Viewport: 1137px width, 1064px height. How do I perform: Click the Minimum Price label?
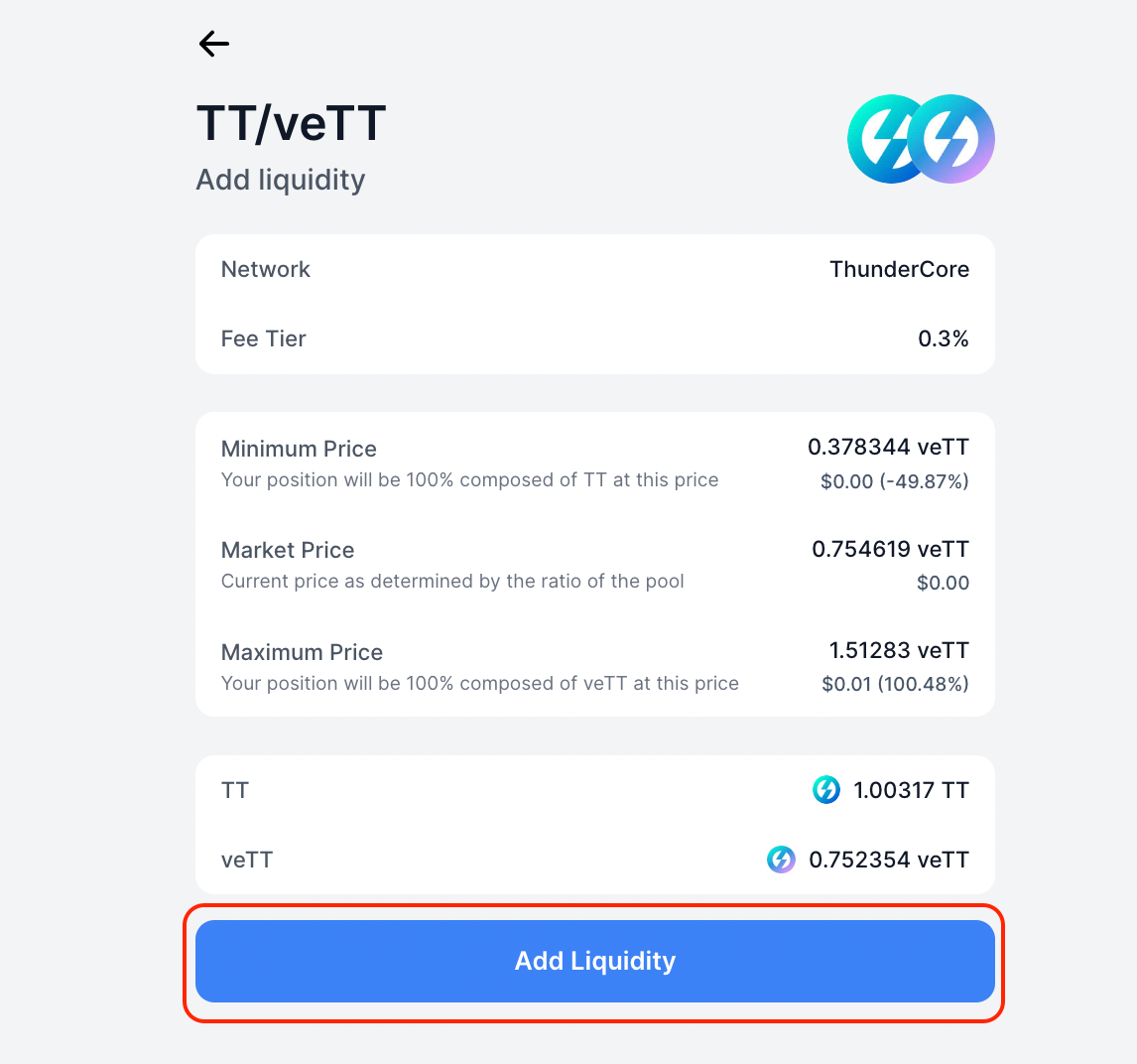[x=299, y=449]
